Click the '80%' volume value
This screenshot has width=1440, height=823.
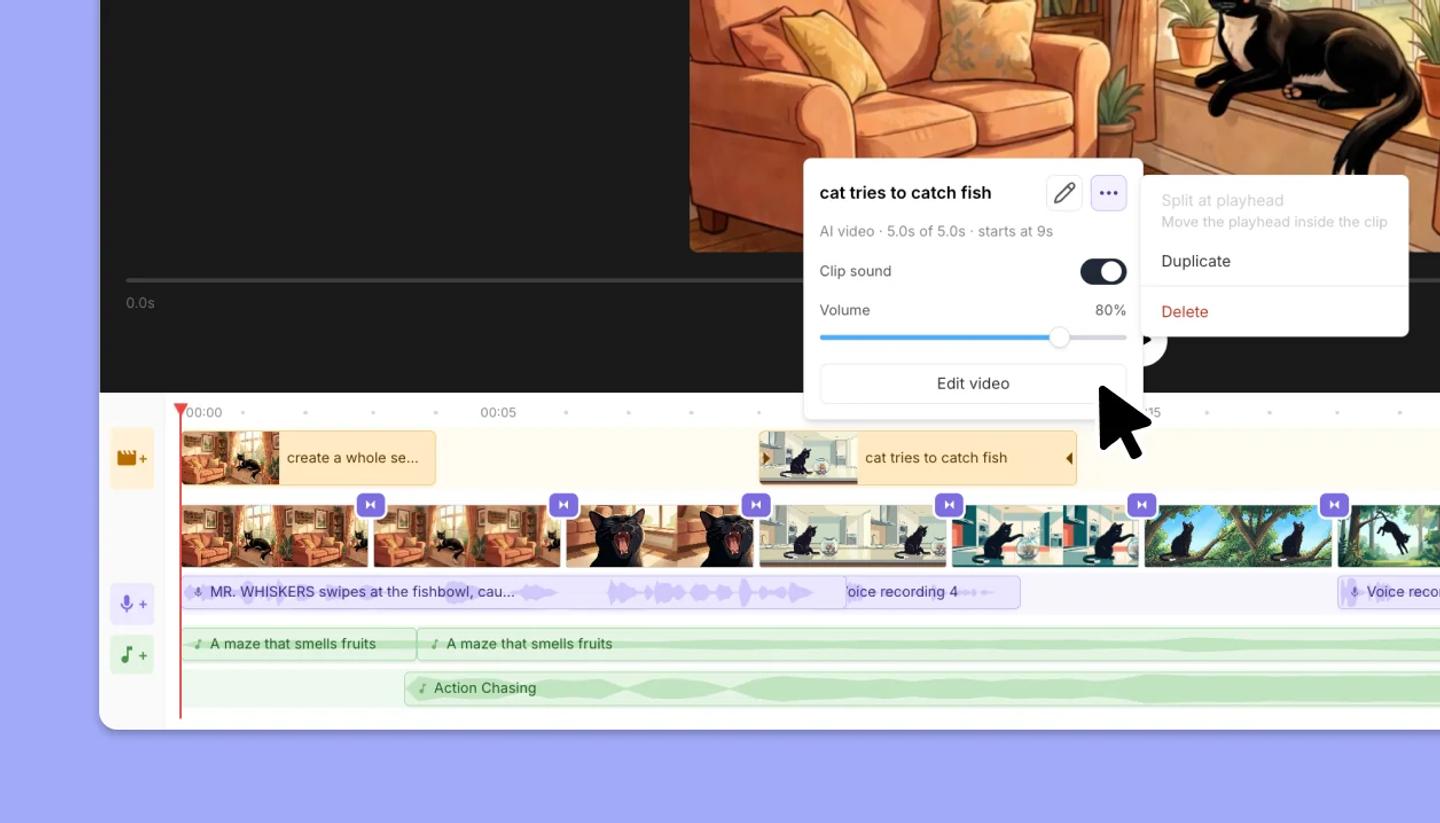(x=1110, y=310)
